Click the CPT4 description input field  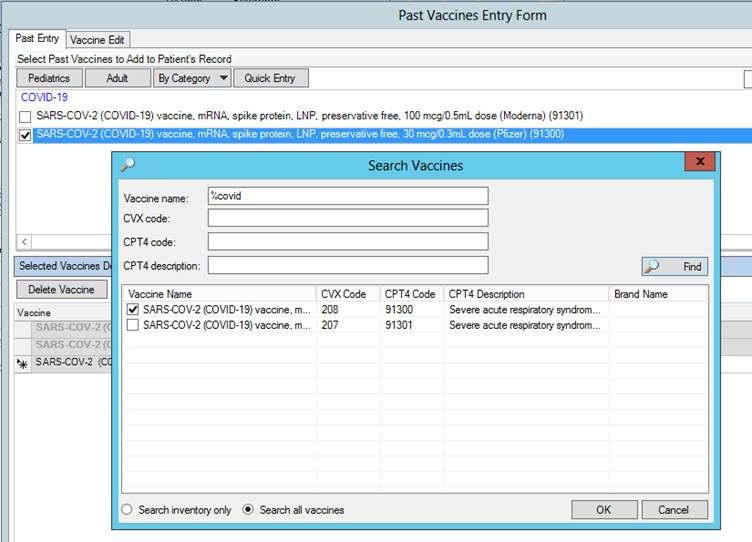[348, 265]
